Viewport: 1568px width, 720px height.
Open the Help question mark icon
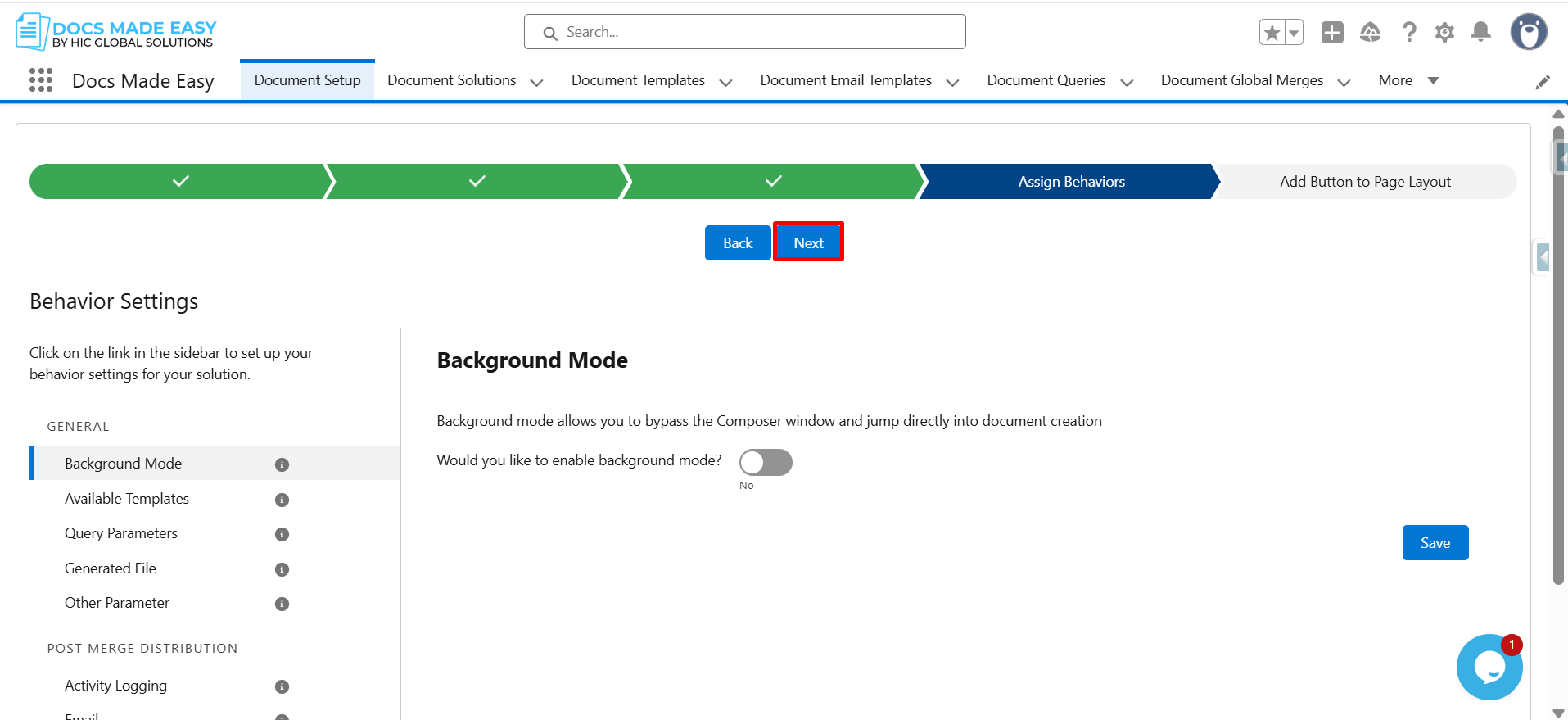point(1408,33)
